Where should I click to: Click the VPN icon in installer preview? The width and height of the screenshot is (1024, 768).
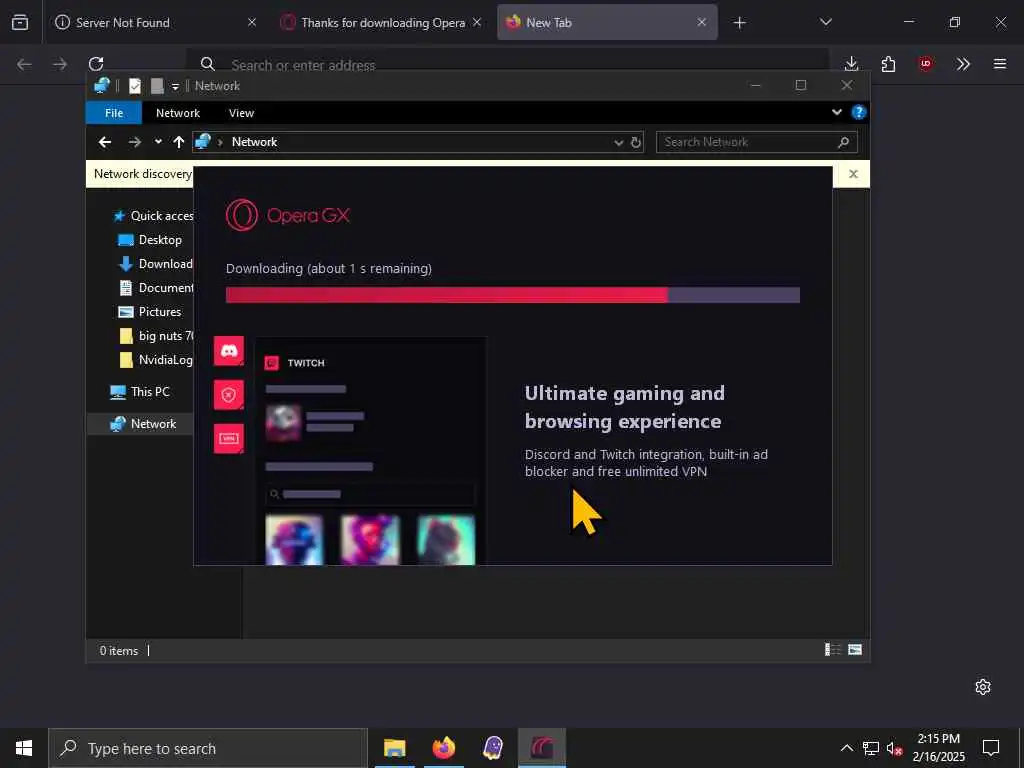(229, 438)
